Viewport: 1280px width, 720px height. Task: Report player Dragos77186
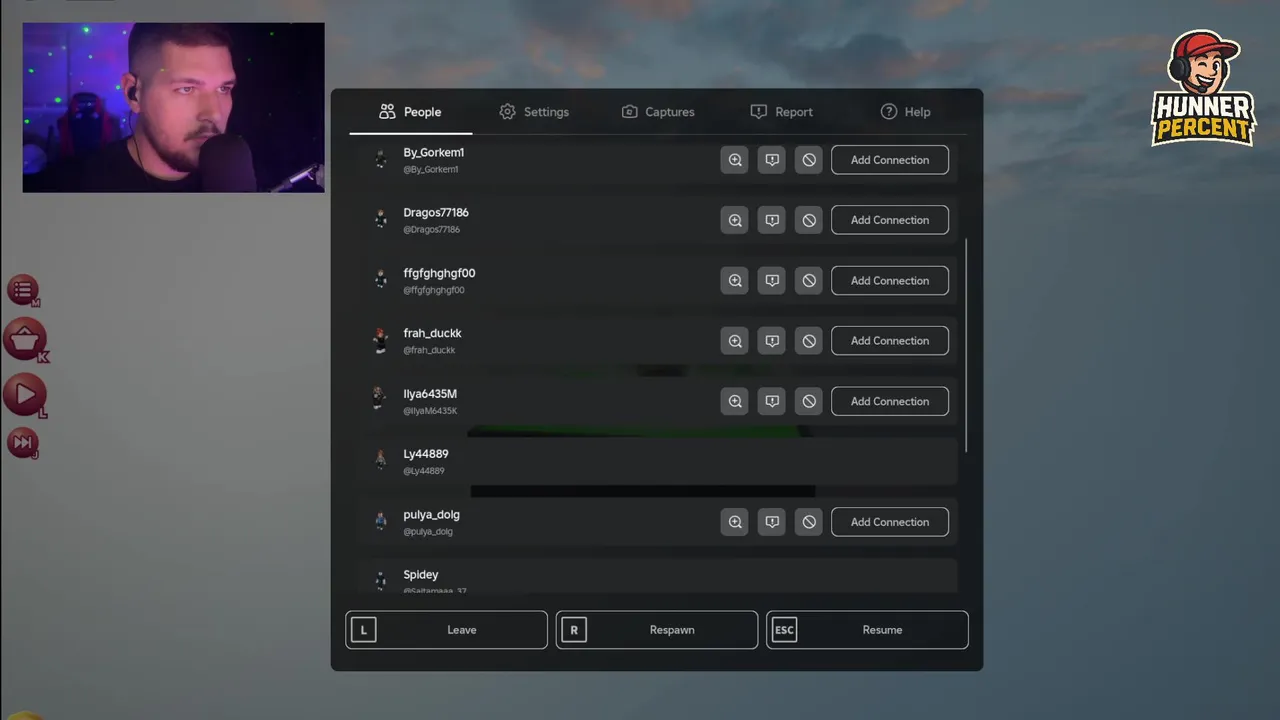pyautogui.click(x=772, y=220)
